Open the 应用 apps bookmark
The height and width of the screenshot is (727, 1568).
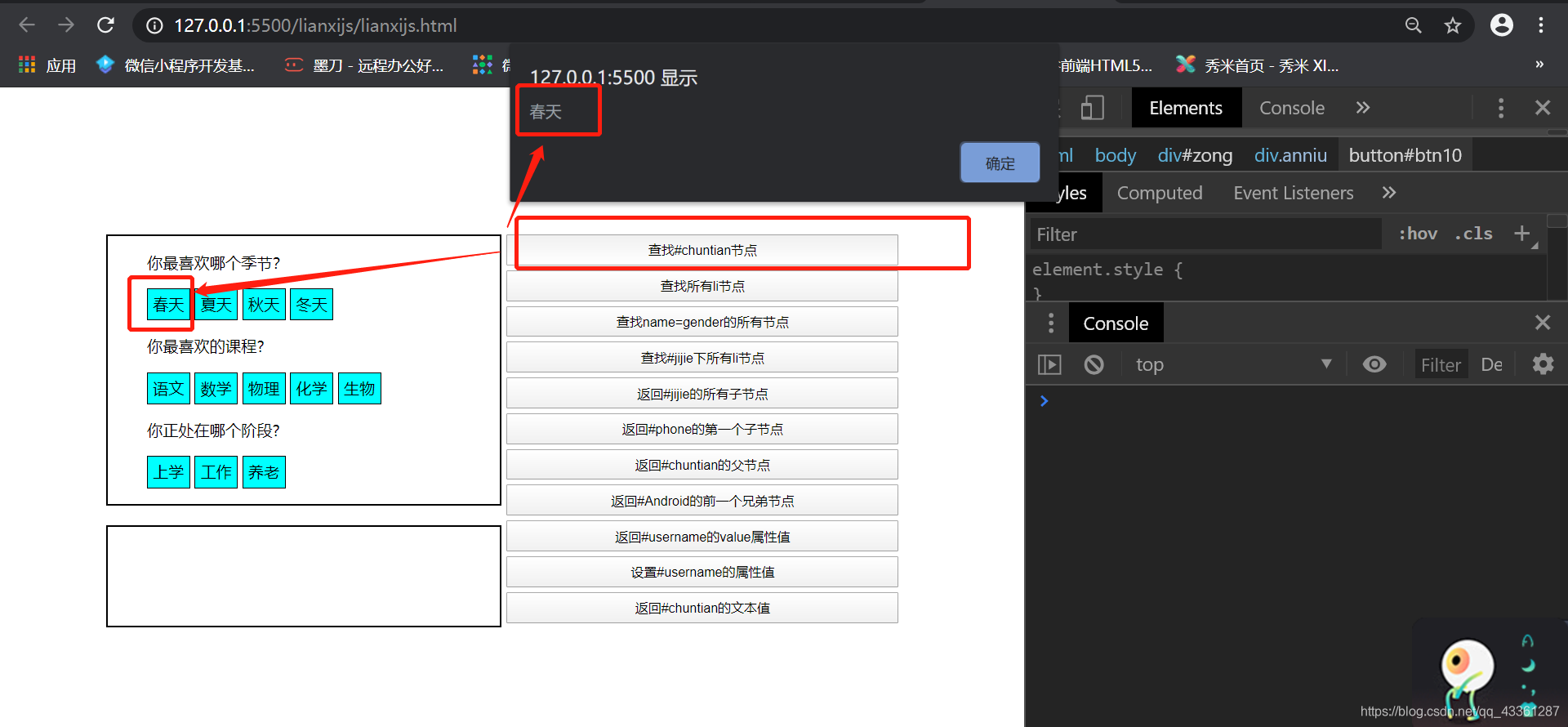47,65
